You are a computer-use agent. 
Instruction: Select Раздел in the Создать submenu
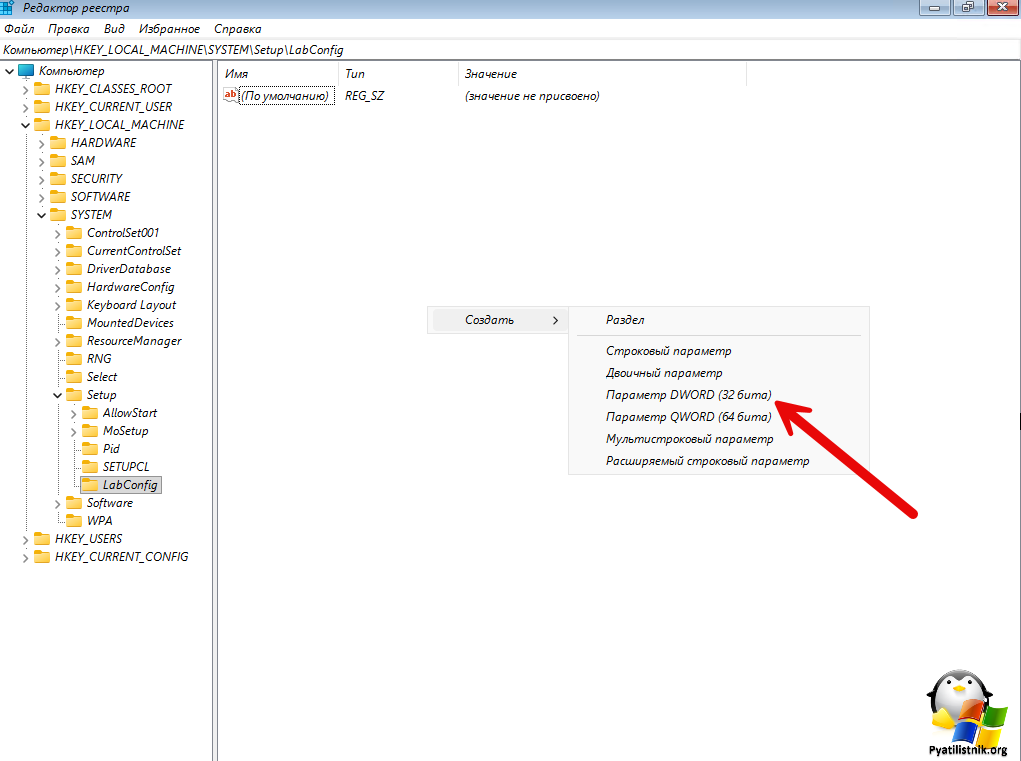pos(625,320)
